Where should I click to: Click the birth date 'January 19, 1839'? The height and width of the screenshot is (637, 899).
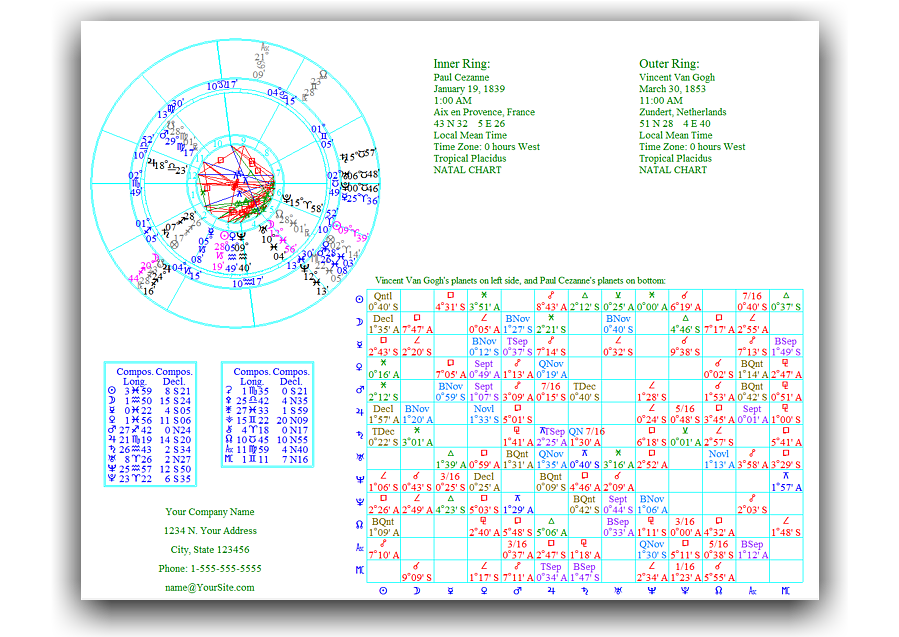[x=469, y=89]
